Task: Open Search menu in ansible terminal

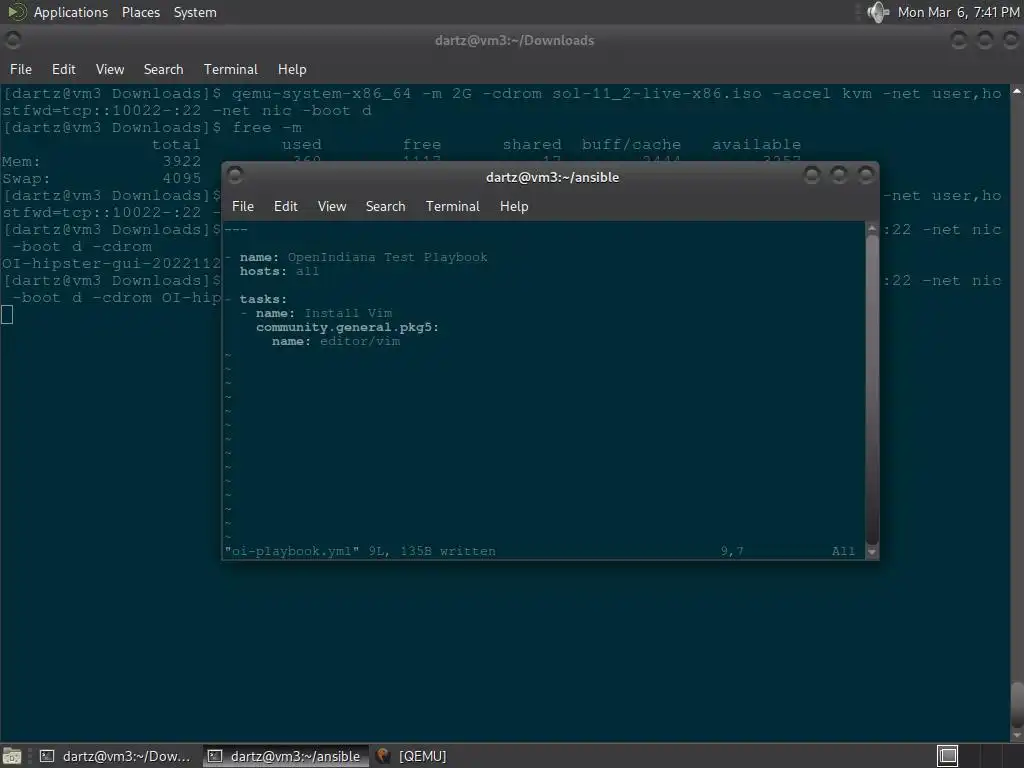Action: pyautogui.click(x=385, y=206)
